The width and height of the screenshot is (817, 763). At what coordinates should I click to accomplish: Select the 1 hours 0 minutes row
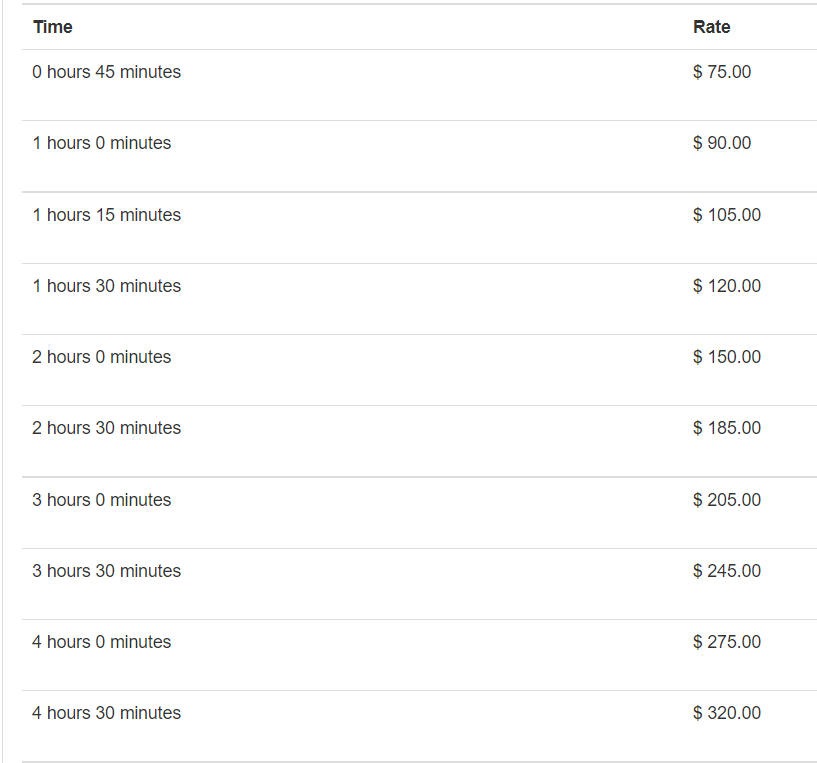102,143
